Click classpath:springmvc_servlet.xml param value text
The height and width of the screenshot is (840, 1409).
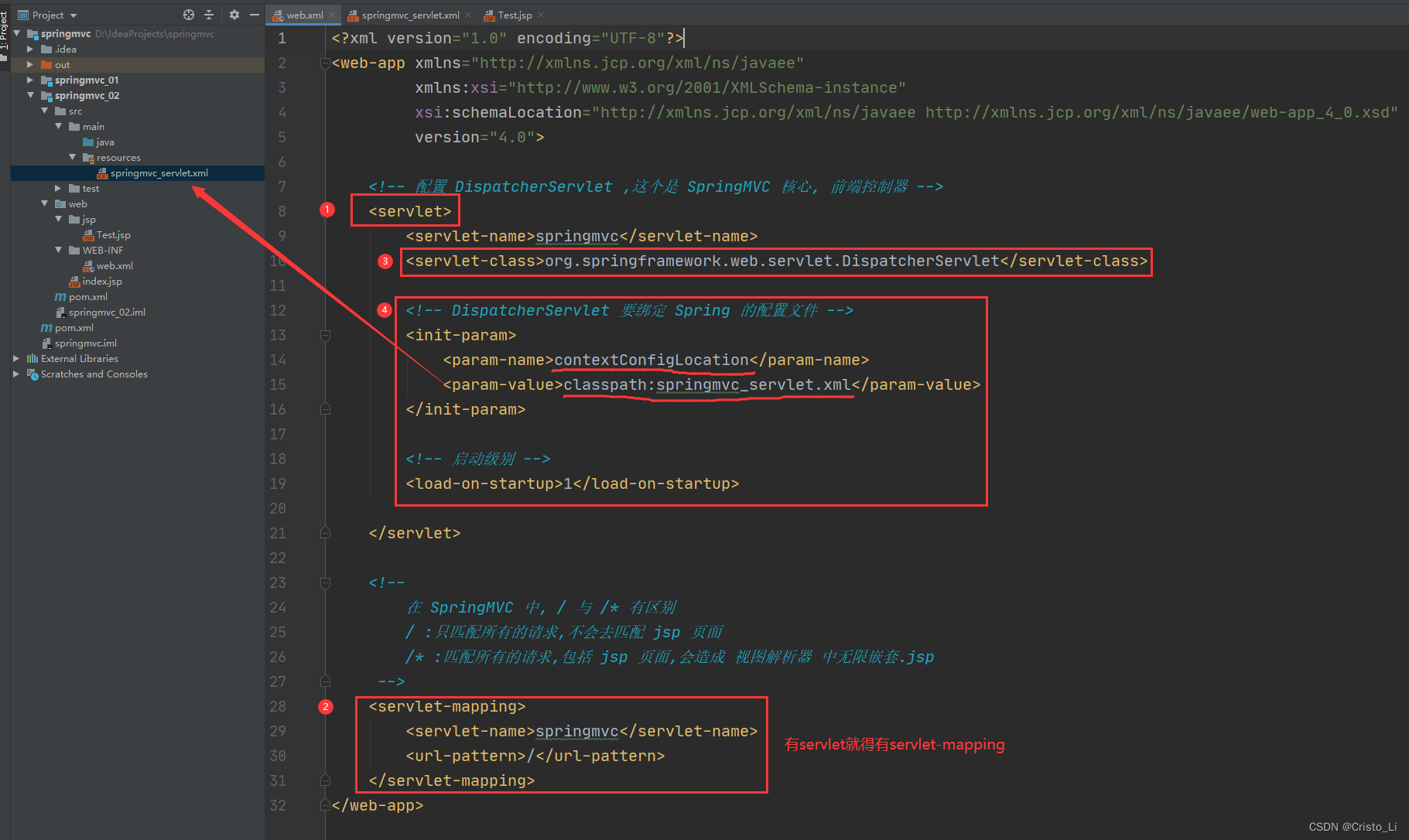707,384
